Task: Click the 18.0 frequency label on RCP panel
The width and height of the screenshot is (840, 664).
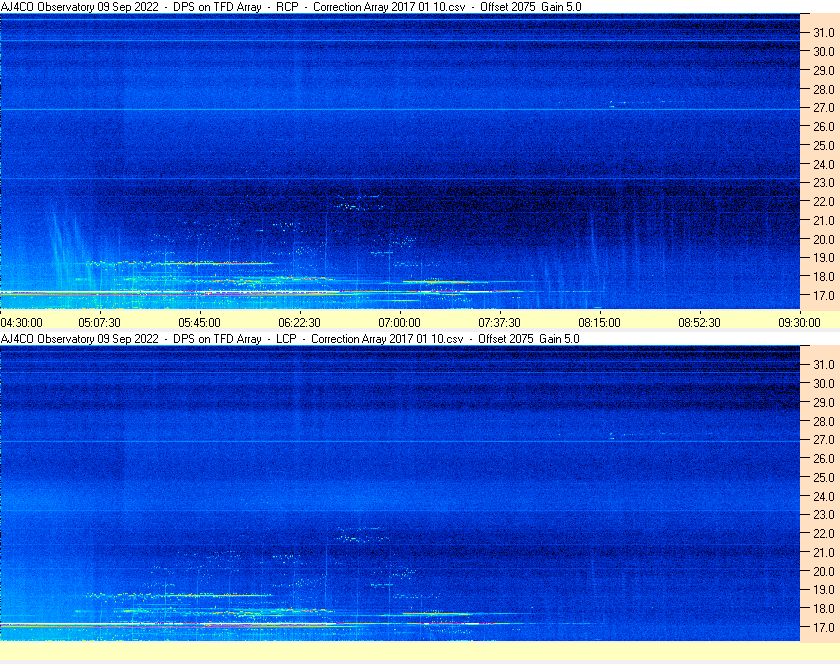Action: (x=824, y=277)
